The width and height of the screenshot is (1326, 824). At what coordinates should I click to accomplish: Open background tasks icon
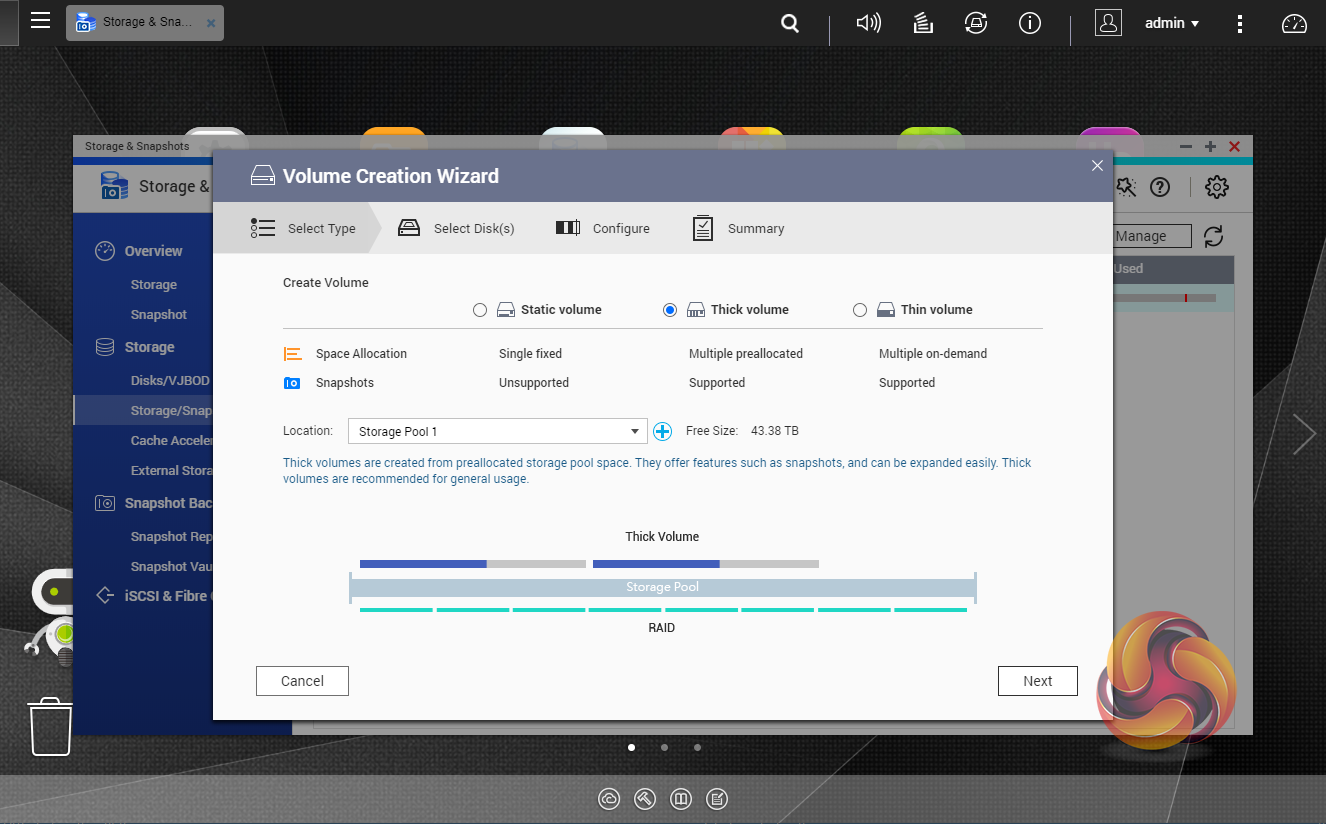pyautogui.click(x=923, y=23)
